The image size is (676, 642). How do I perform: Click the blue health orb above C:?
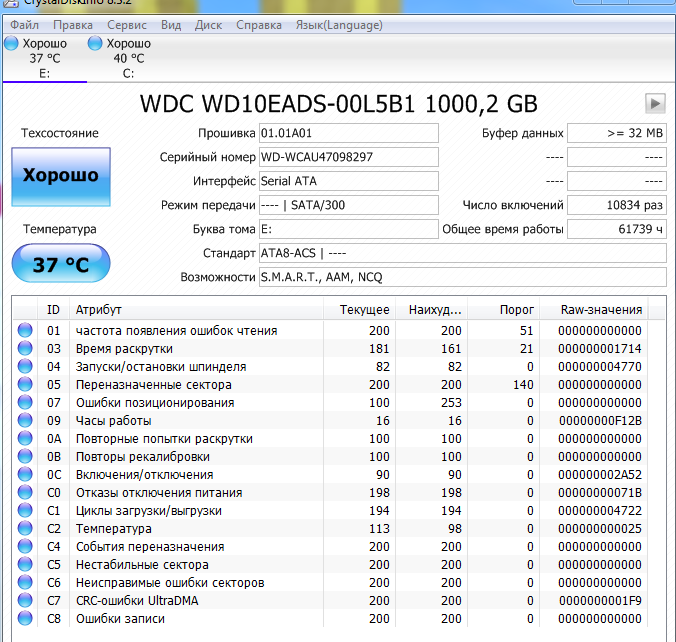(x=95, y=43)
